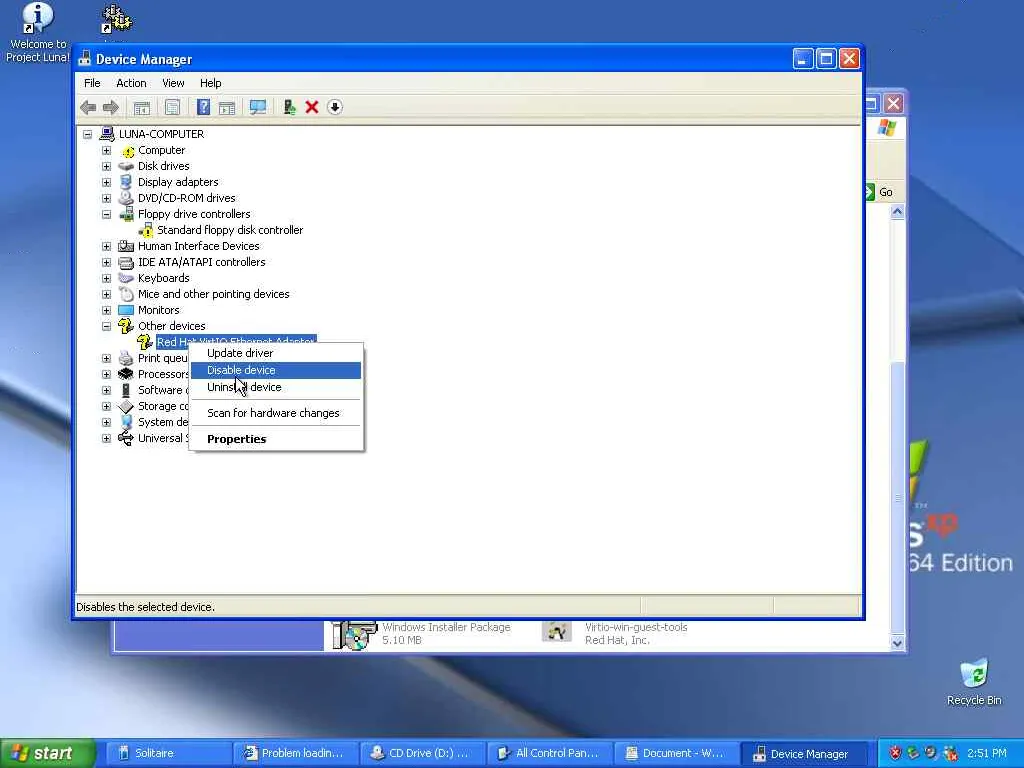Switch to the Problem loading taskbar window
The height and width of the screenshot is (768, 1024).
tap(296, 753)
